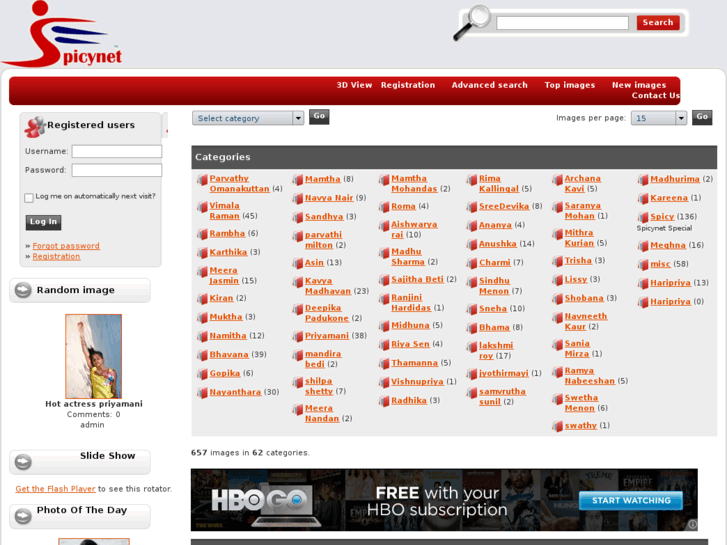Click the Random image arrow icon

coord(23,290)
